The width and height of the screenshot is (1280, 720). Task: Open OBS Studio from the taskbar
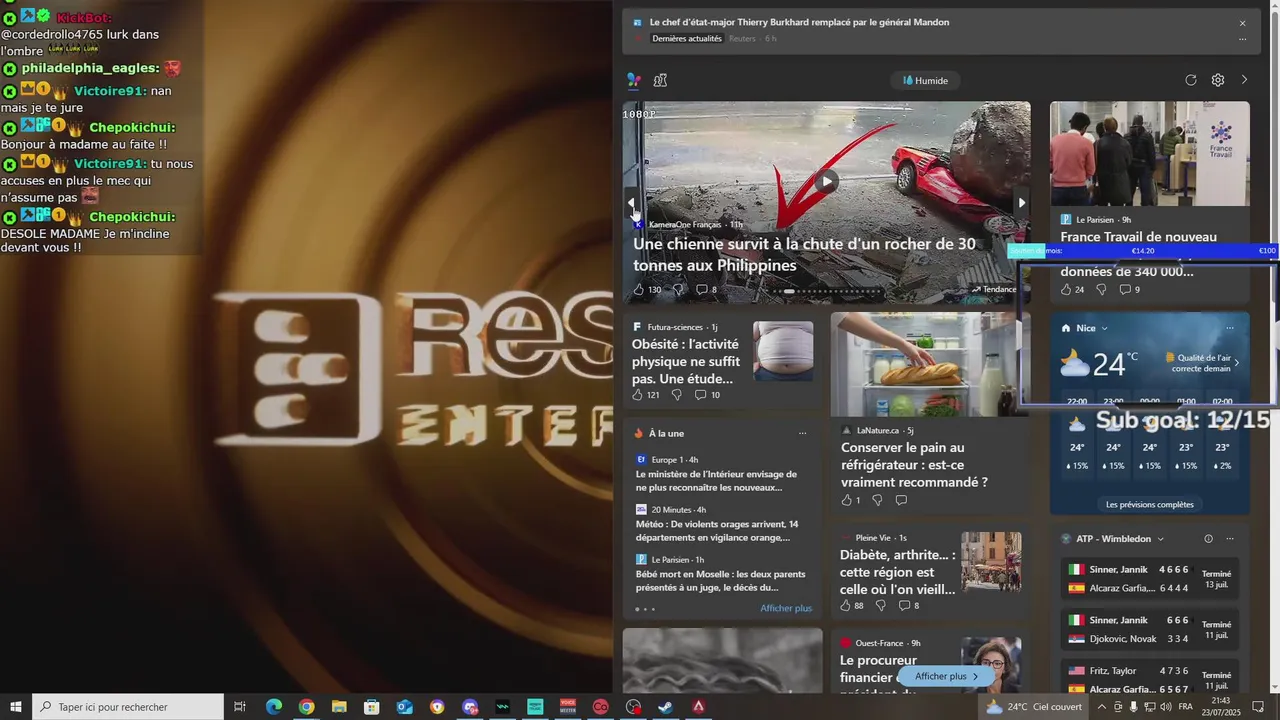tap(633, 707)
